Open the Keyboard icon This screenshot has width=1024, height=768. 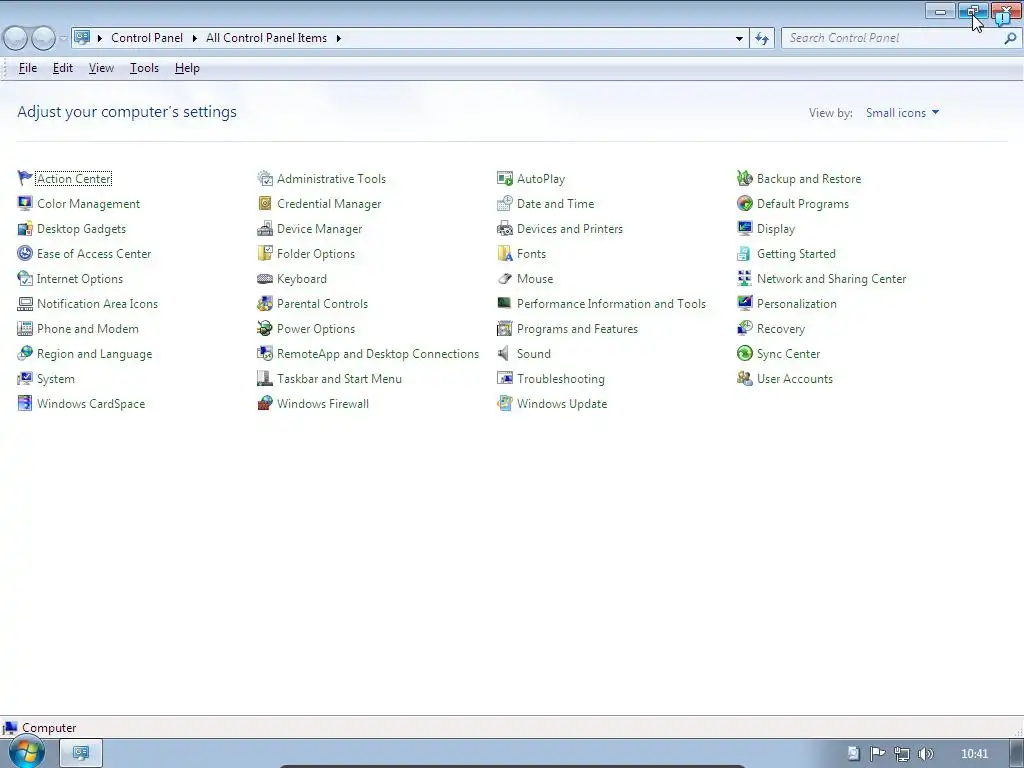(x=264, y=278)
